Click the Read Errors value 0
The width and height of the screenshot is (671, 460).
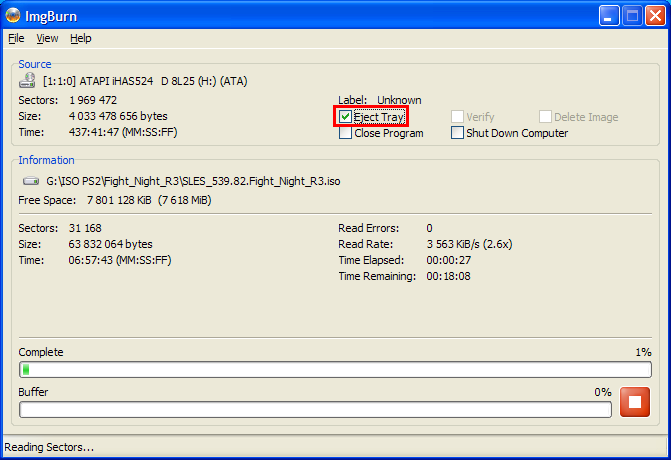(429, 228)
